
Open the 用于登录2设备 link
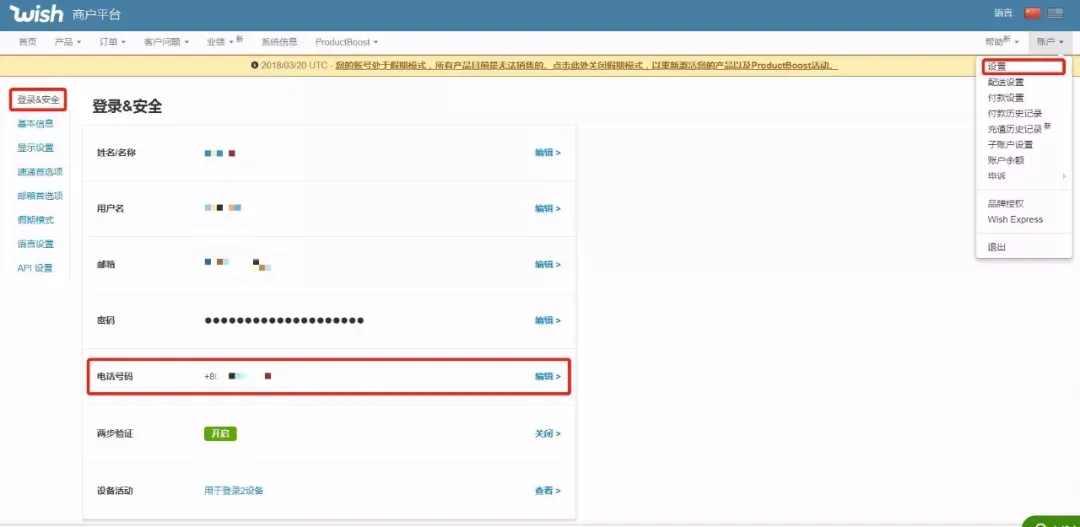233,491
